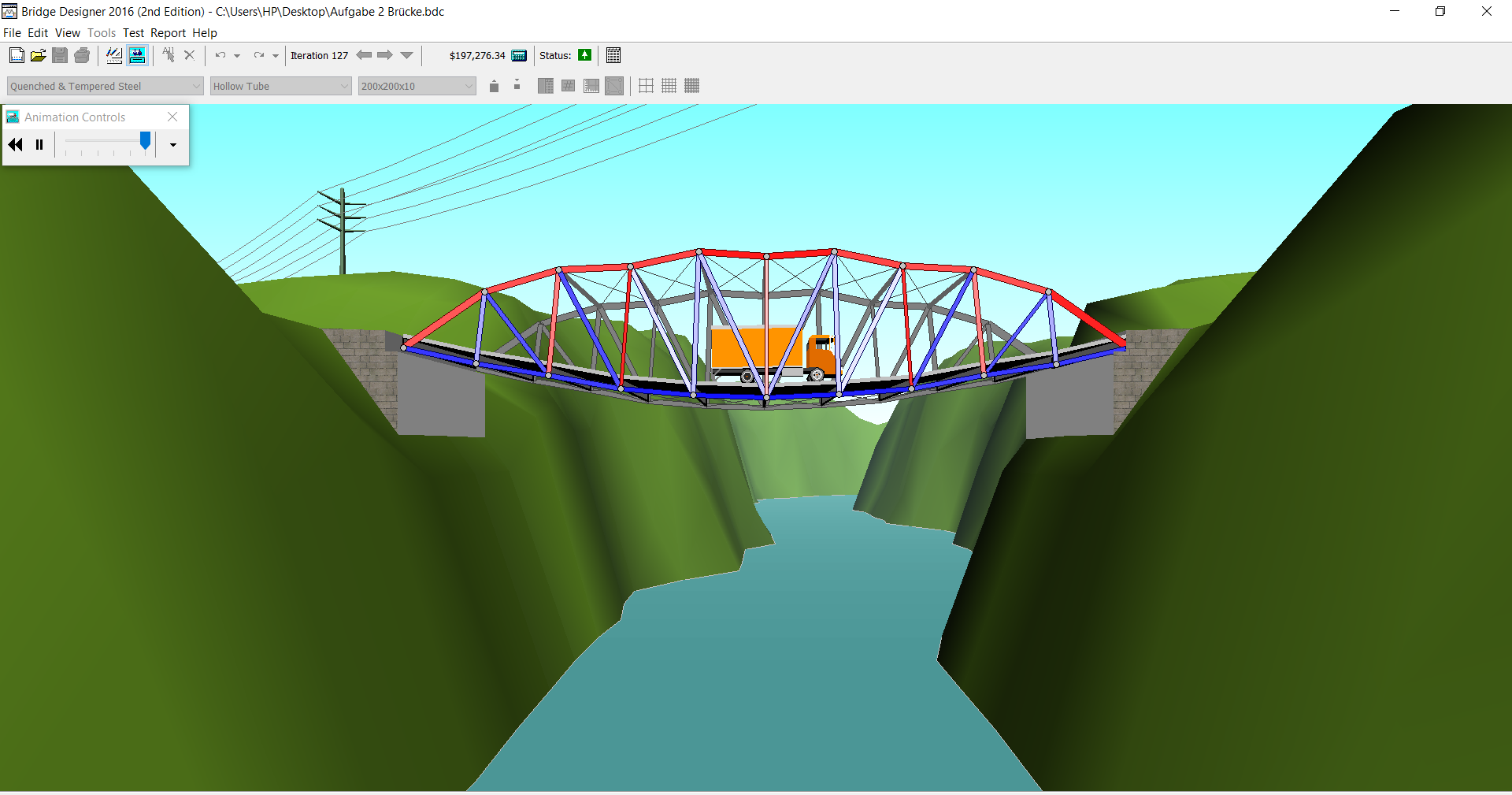
Task: Open the Test menu
Action: (x=133, y=33)
